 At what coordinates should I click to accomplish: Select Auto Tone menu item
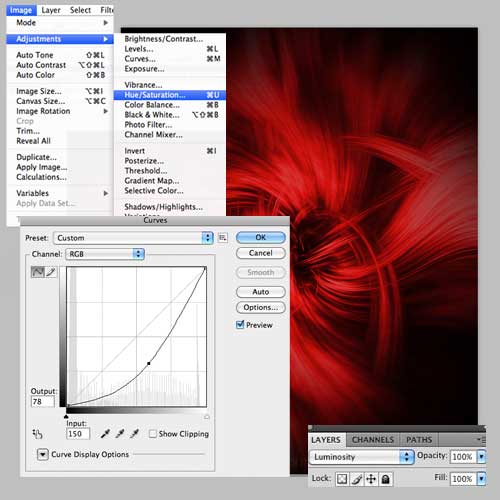click(x=60, y=55)
